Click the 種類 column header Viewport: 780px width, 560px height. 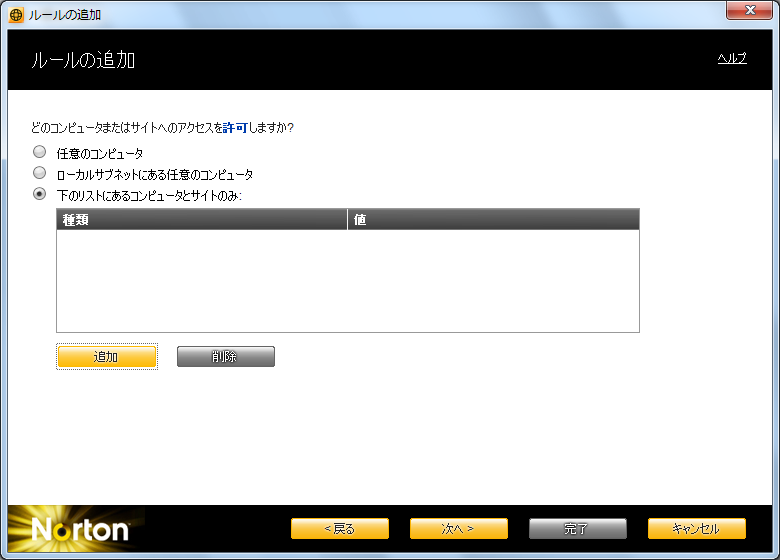click(x=200, y=219)
